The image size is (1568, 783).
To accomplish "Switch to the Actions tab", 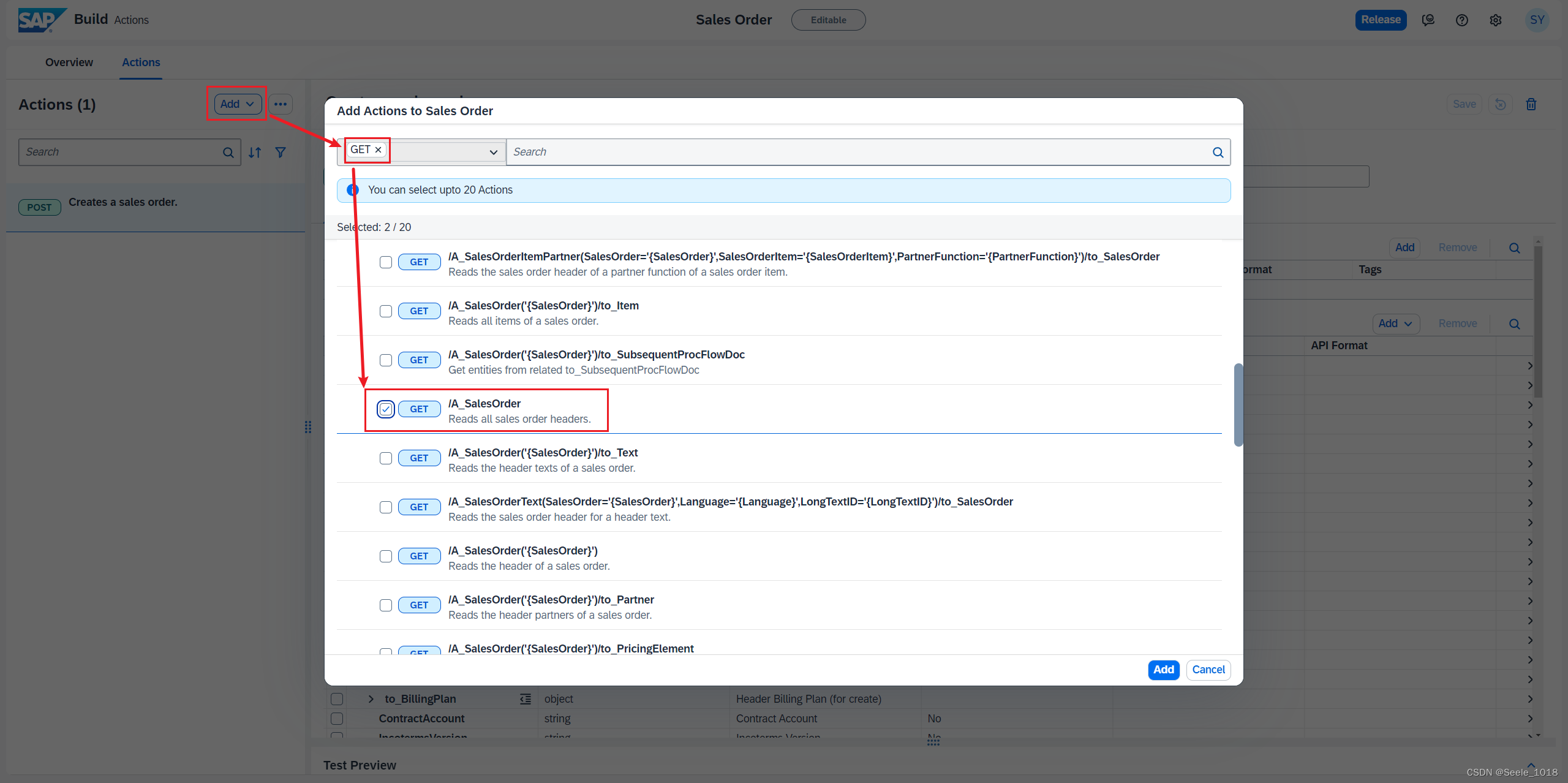I will click(141, 62).
